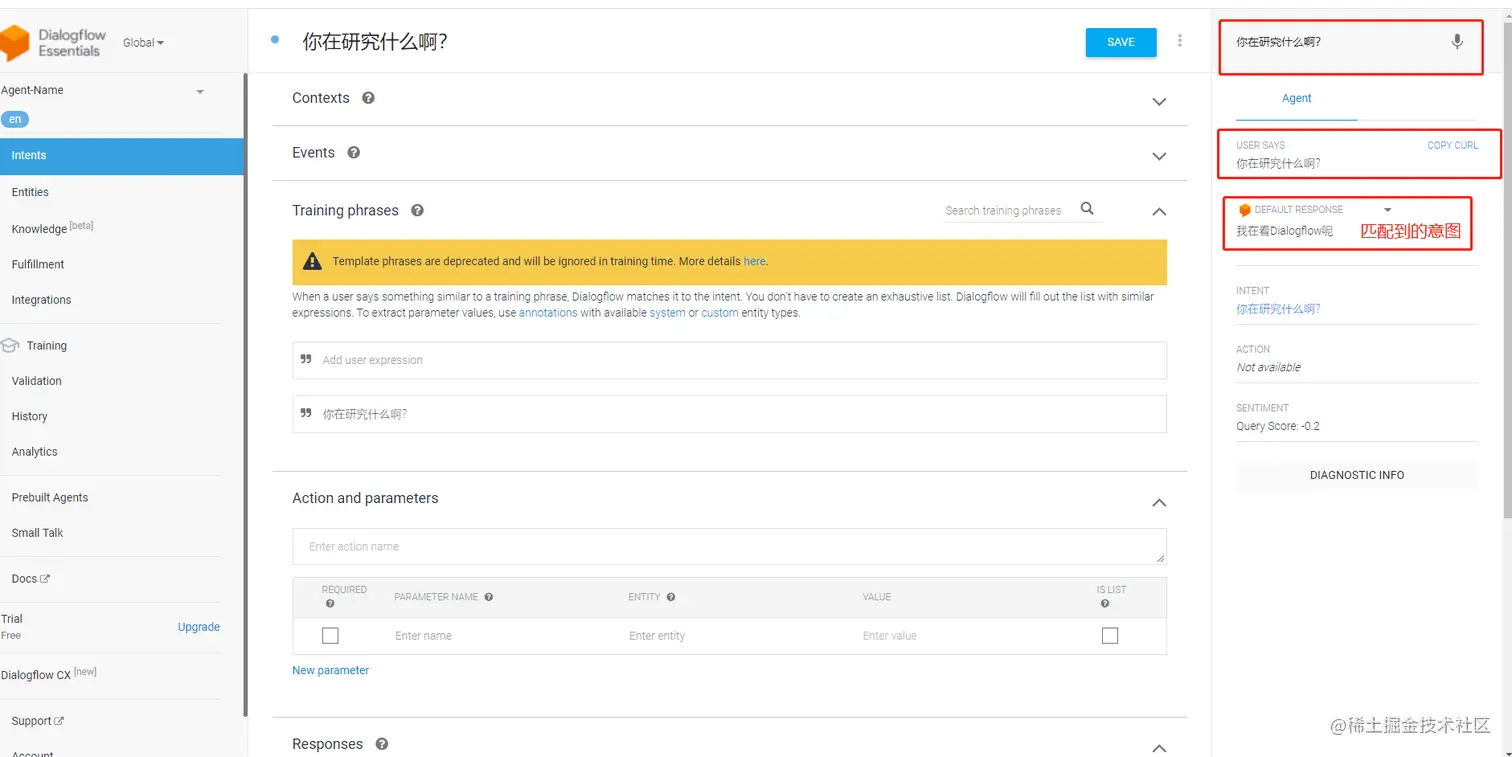The width and height of the screenshot is (1512, 757).
Task: Click the custom entity types link
Action: 720,313
